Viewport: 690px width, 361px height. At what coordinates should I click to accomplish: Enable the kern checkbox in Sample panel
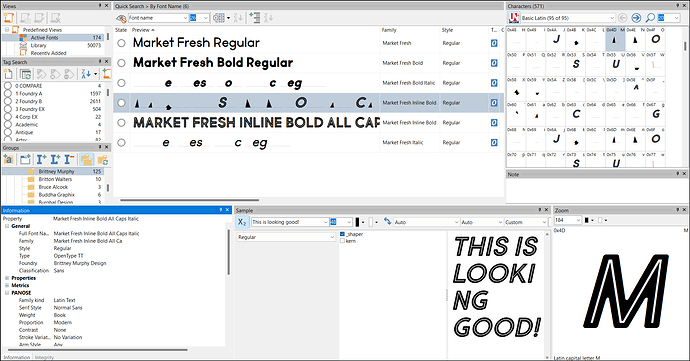(x=342, y=241)
